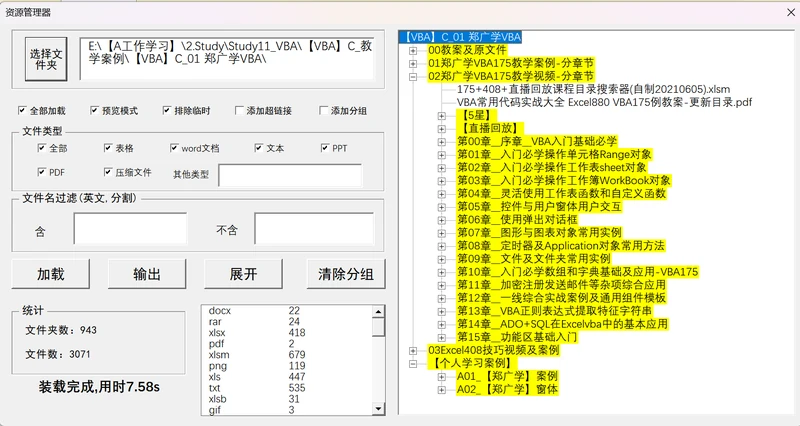Expand the 第00章 序章 node

[441, 142]
